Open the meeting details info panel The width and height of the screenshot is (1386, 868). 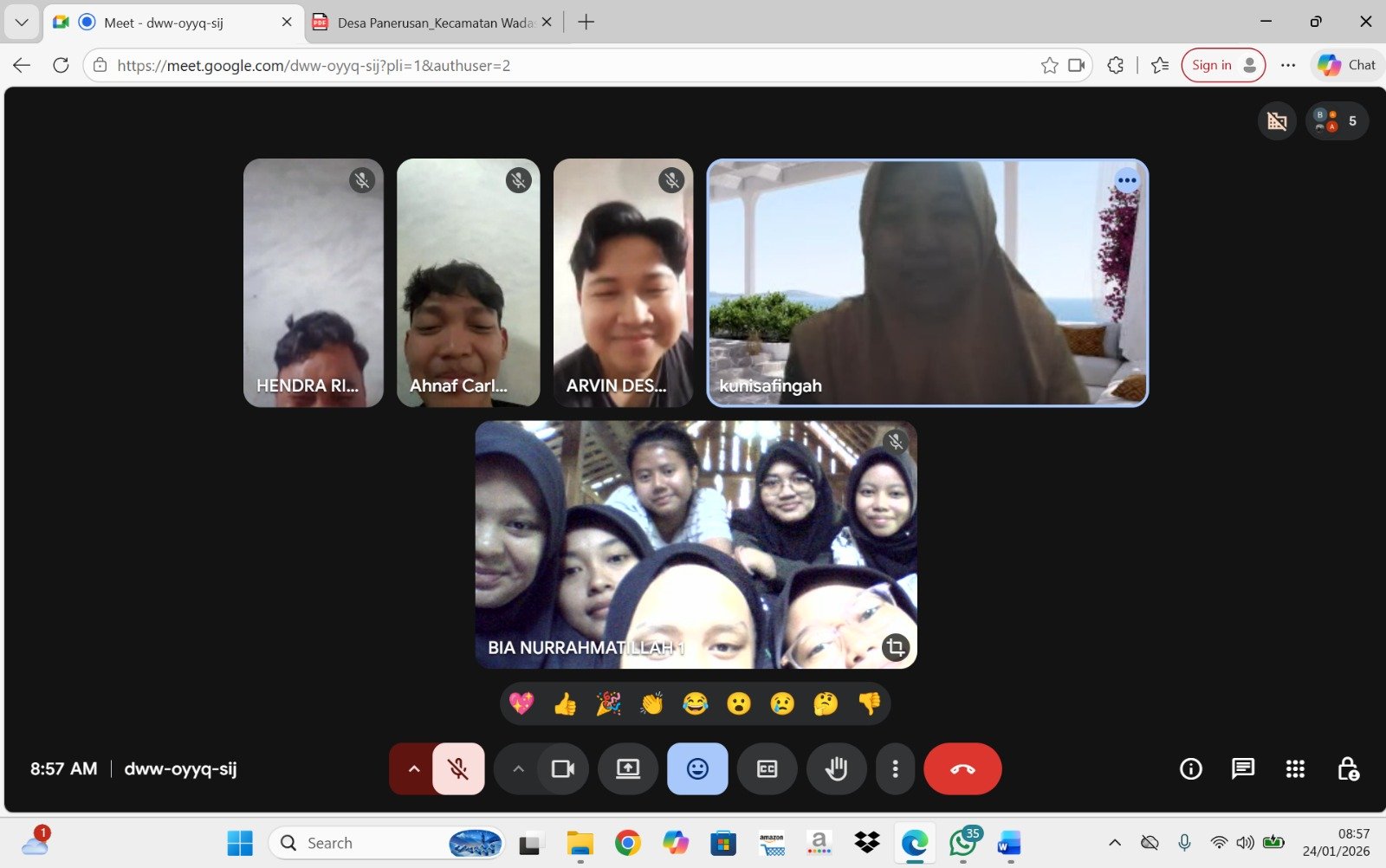[1190, 768]
